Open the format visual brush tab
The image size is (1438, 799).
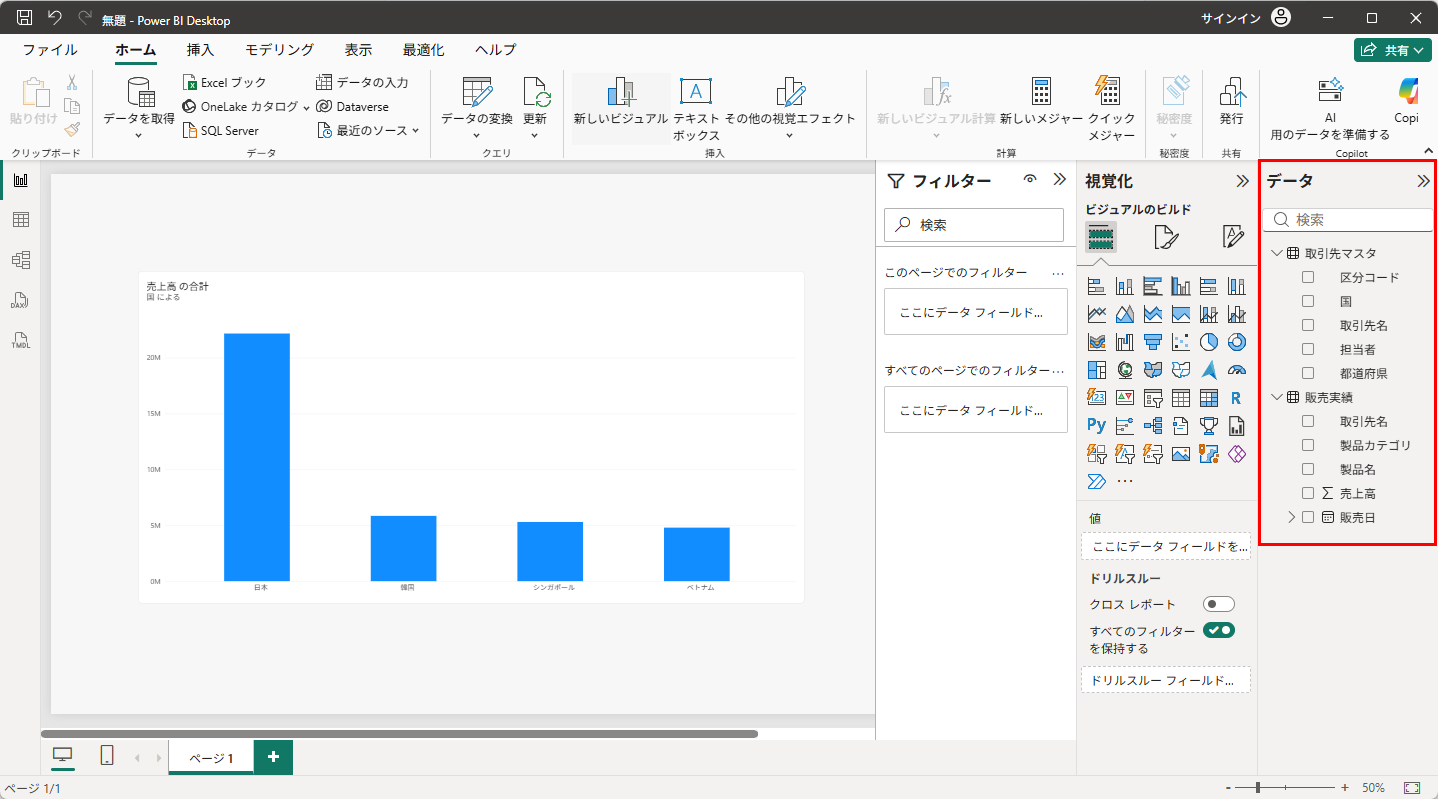pyautogui.click(x=1167, y=237)
